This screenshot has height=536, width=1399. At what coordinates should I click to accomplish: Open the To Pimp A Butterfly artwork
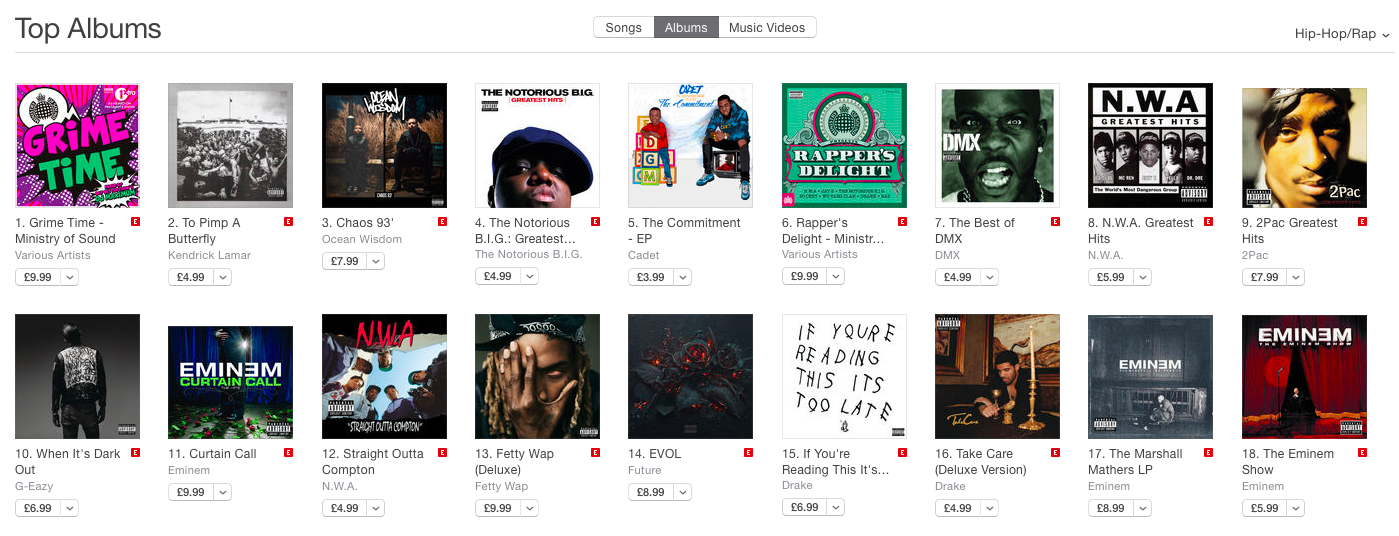click(x=231, y=145)
